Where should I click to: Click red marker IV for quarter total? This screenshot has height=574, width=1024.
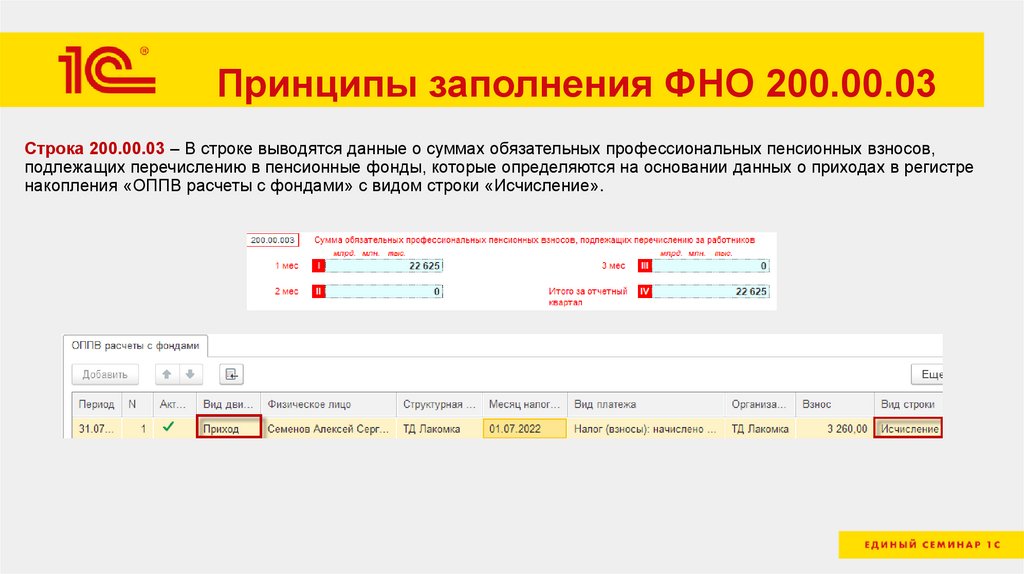[645, 291]
